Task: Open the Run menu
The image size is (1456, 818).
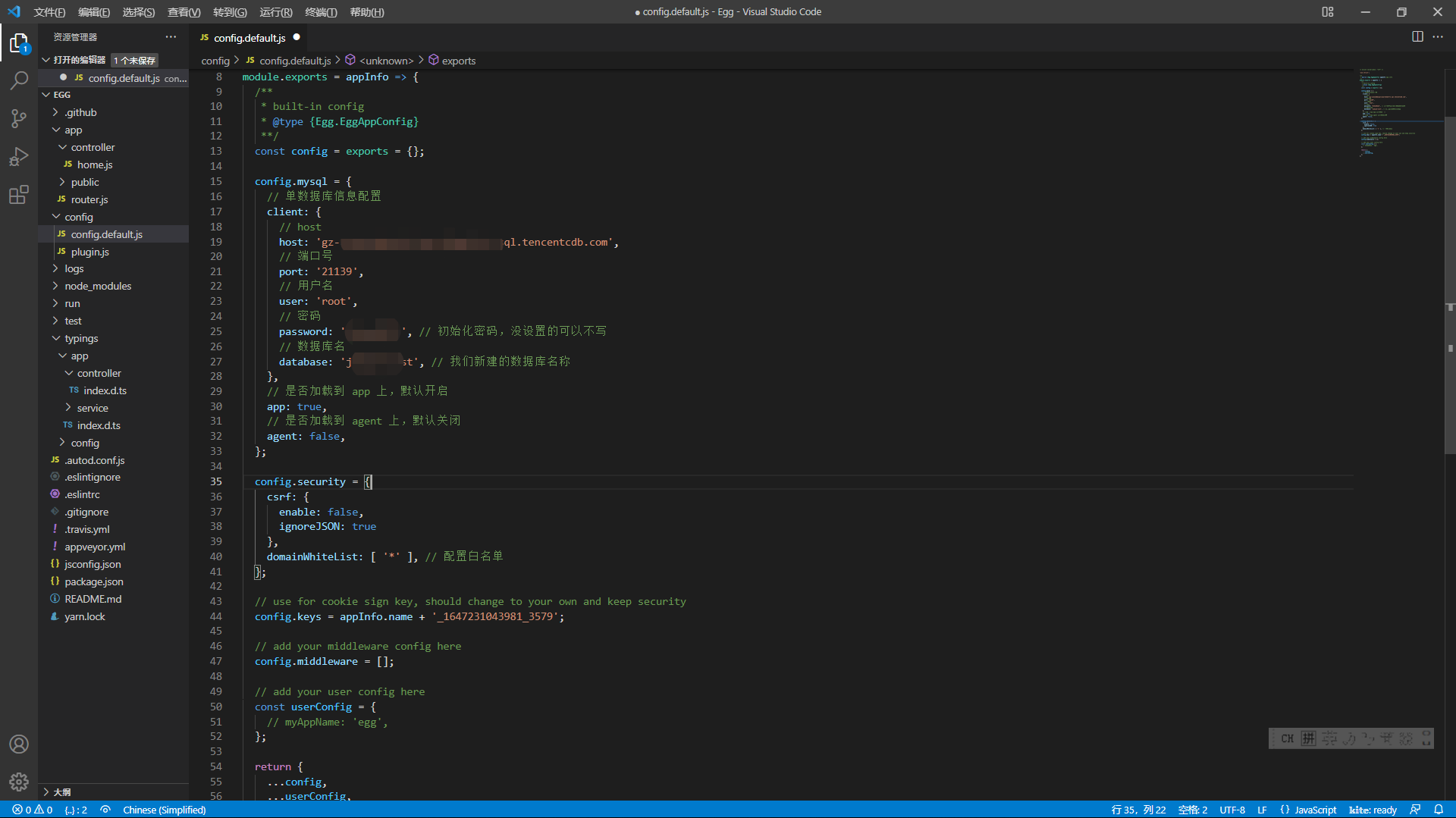Action: pyautogui.click(x=276, y=12)
